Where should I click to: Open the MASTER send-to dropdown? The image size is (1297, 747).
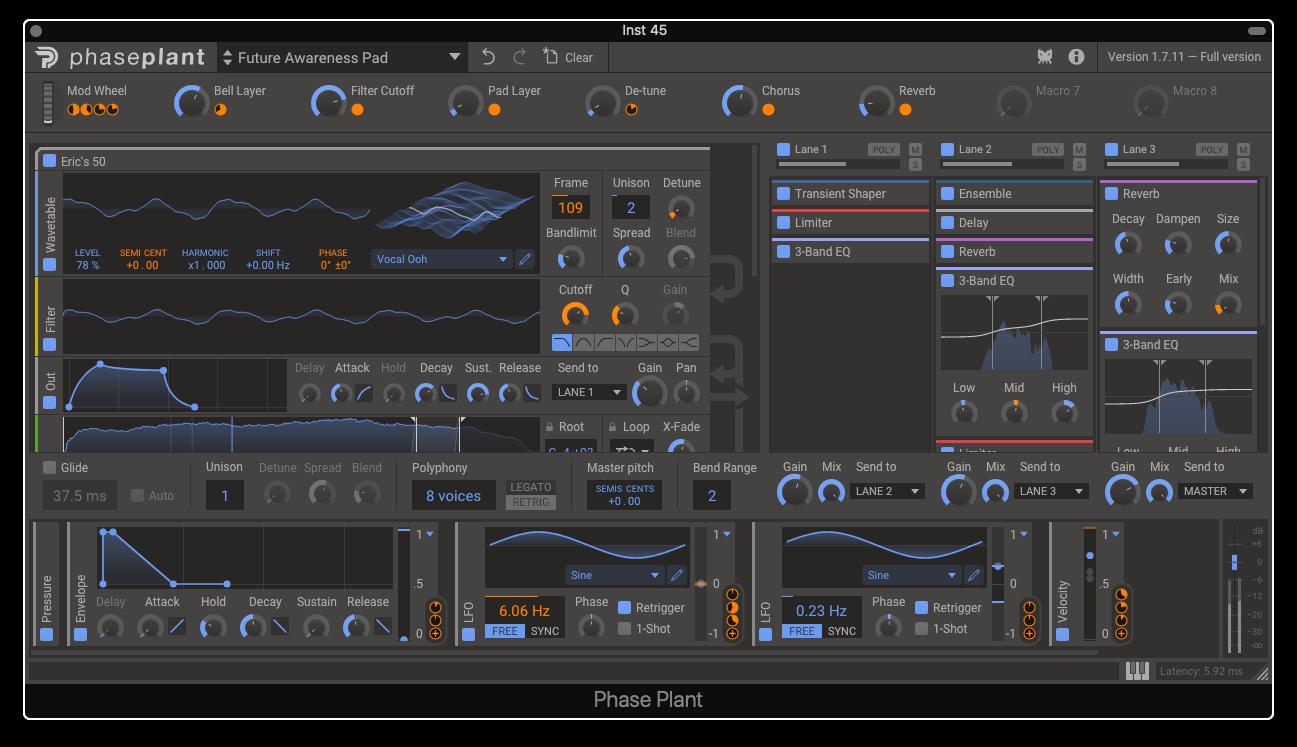[x=1216, y=491]
